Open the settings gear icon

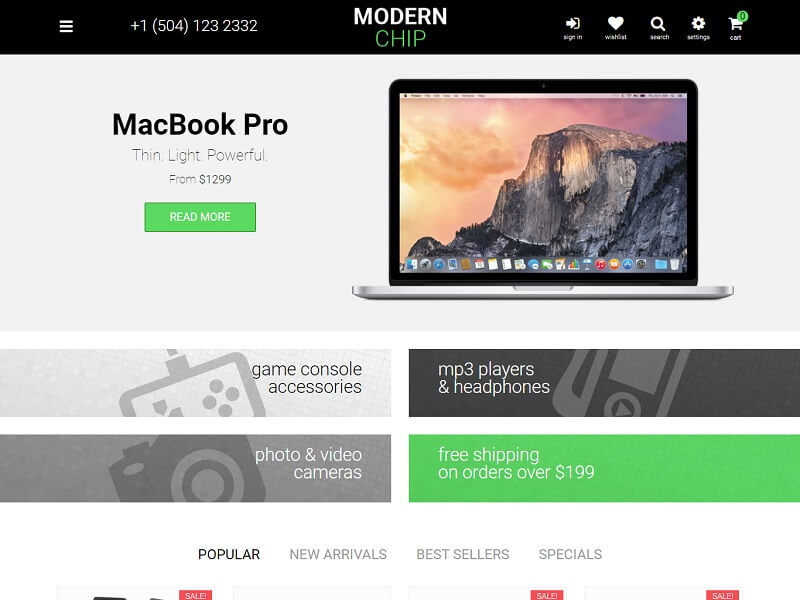(698, 23)
